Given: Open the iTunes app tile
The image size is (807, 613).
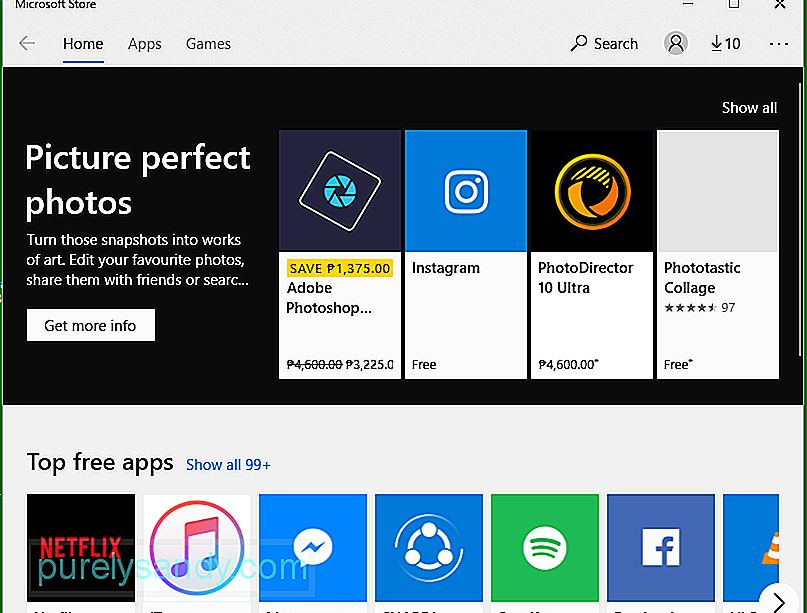Looking at the screenshot, I should 197,548.
